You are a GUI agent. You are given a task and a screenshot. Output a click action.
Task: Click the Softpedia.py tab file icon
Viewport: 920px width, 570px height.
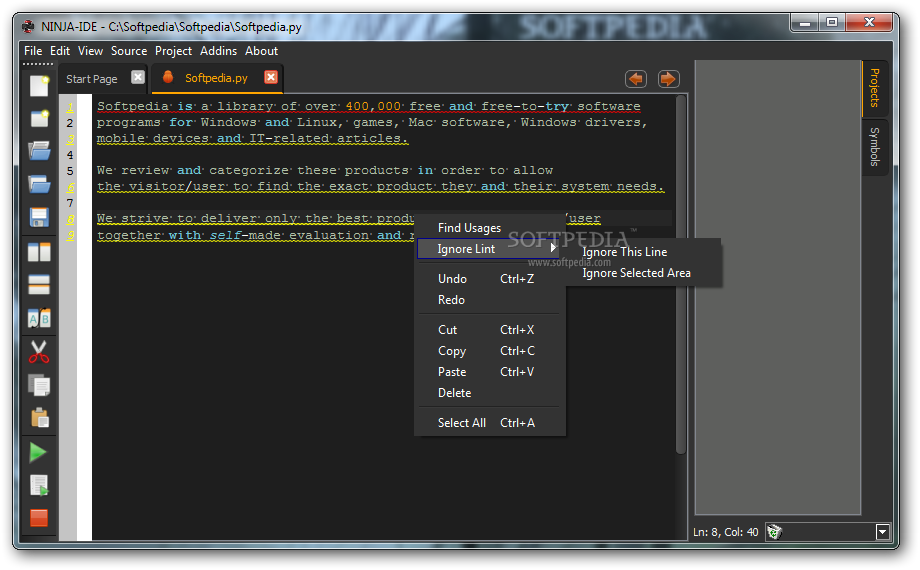click(168, 77)
